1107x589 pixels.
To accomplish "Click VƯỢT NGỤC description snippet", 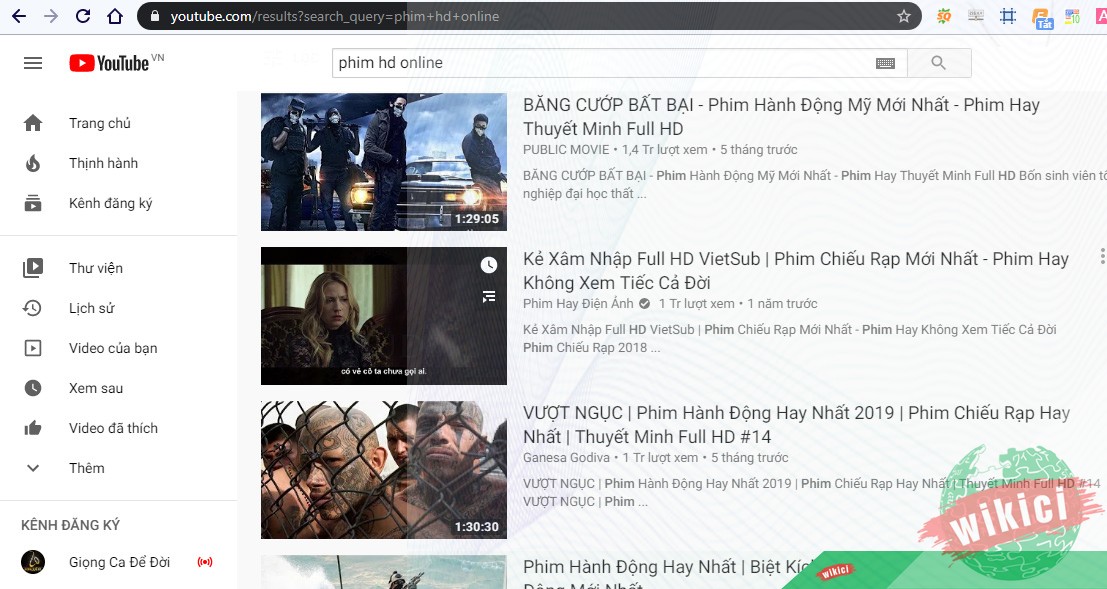I will pyautogui.click(x=812, y=492).
